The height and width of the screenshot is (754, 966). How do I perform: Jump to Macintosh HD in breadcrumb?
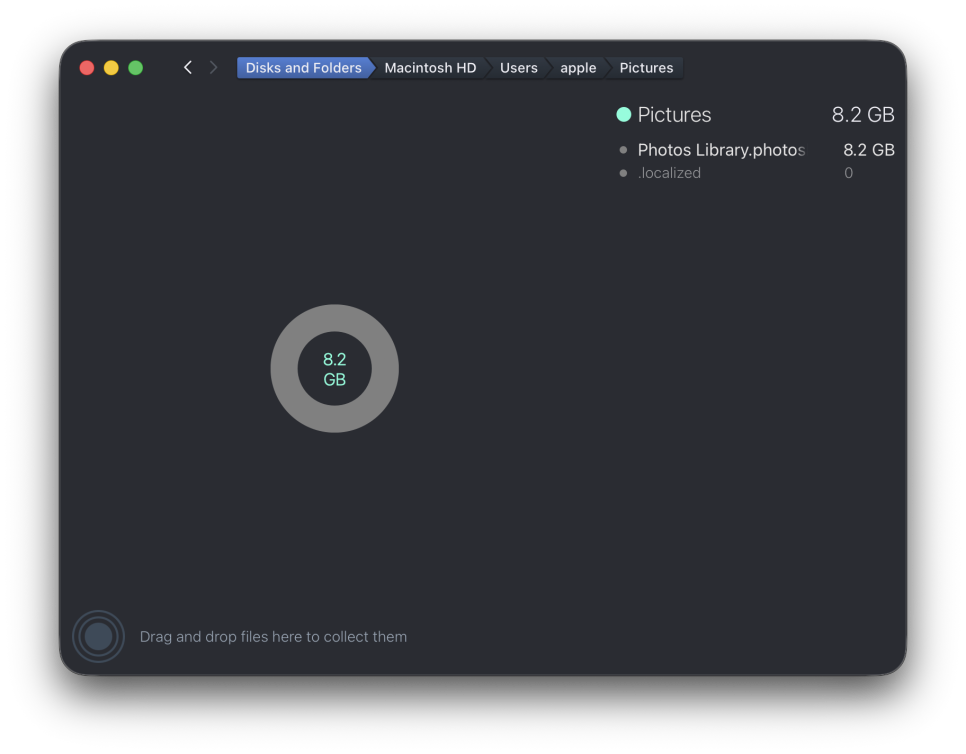click(430, 68)
